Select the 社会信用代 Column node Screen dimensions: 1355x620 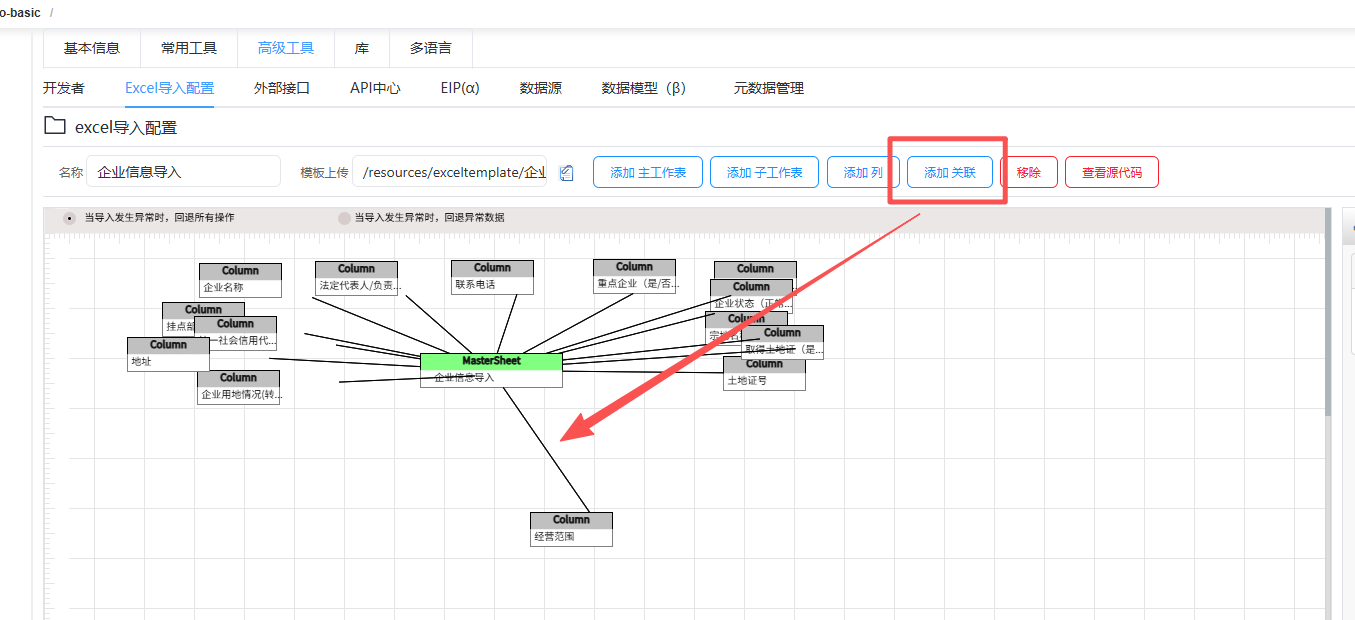(235, 333)
